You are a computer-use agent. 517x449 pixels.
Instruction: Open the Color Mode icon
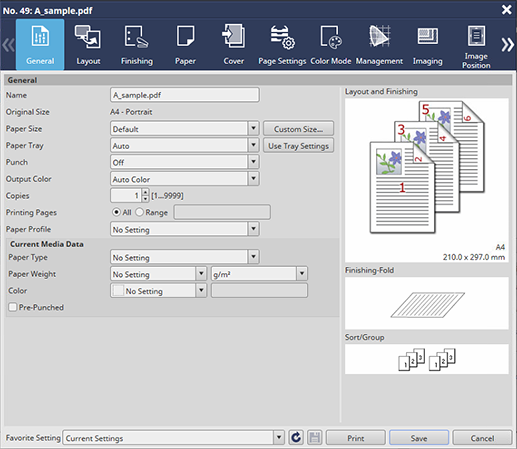(331, 37)
